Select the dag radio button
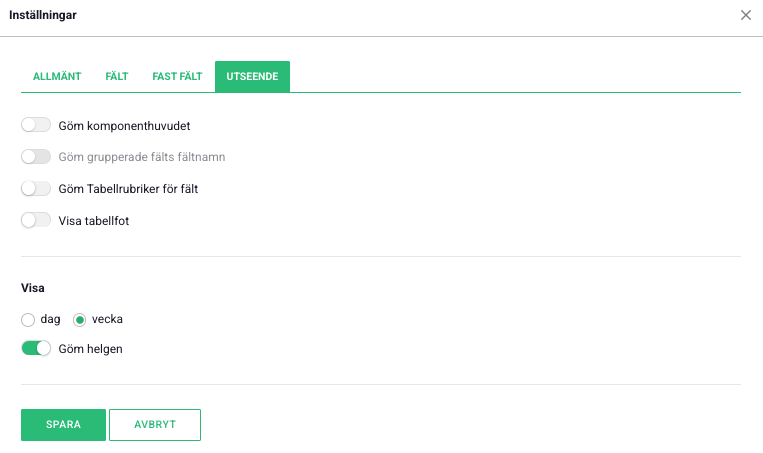Screen dimensions: 763x453 pos(28,319)
